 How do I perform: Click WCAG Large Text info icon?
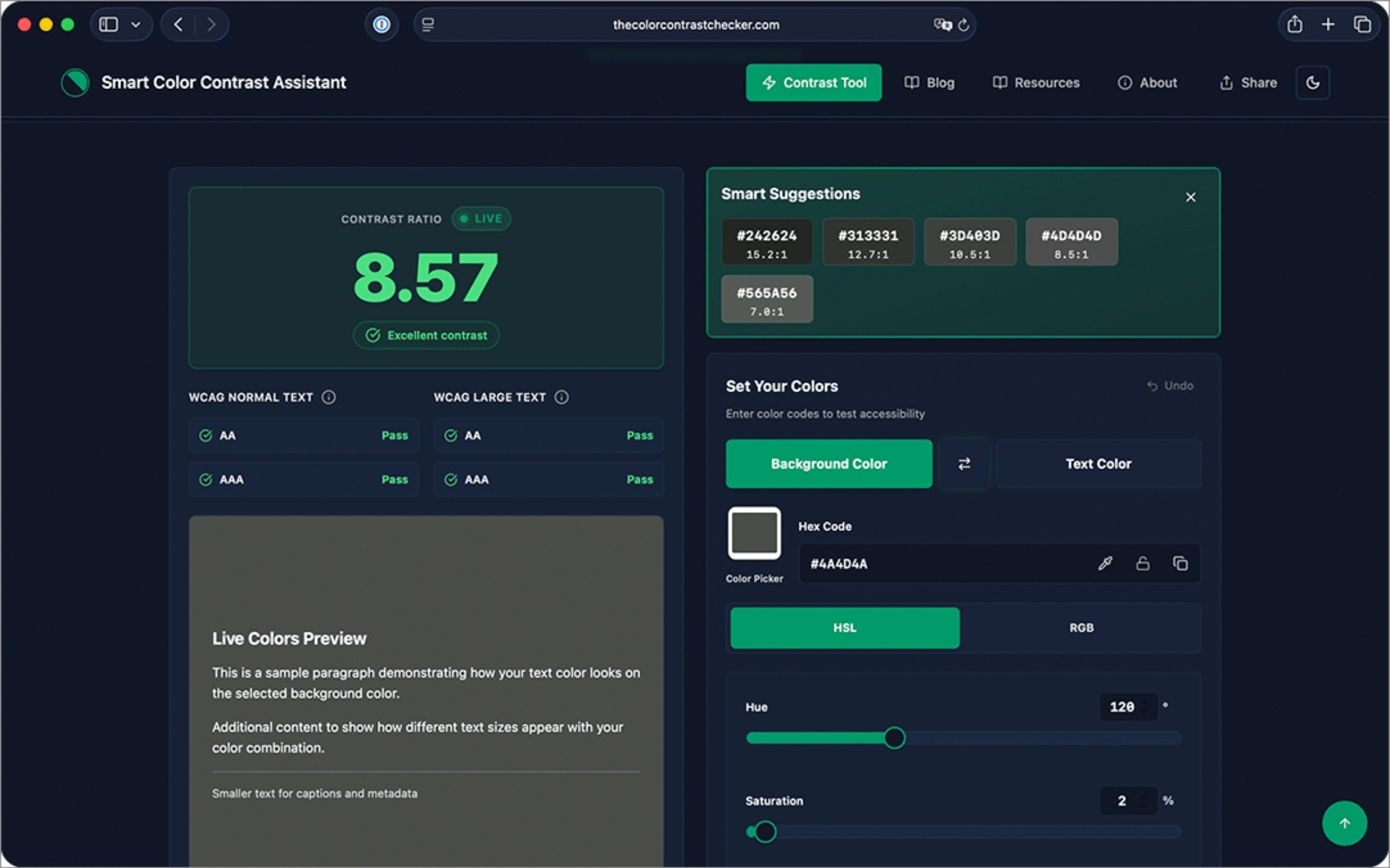pos(562,397)
